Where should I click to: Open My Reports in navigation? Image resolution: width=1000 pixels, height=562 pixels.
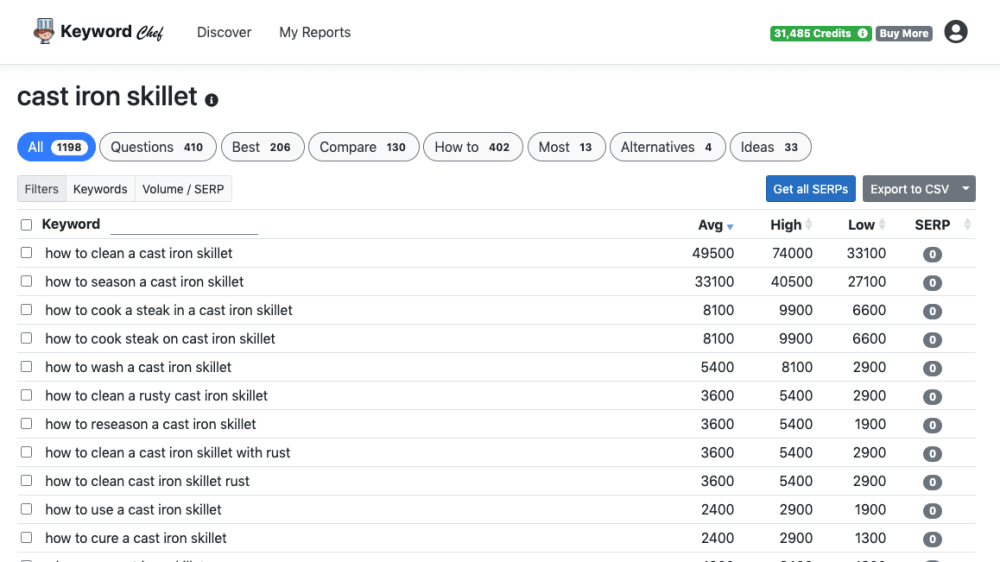(315, 32)
